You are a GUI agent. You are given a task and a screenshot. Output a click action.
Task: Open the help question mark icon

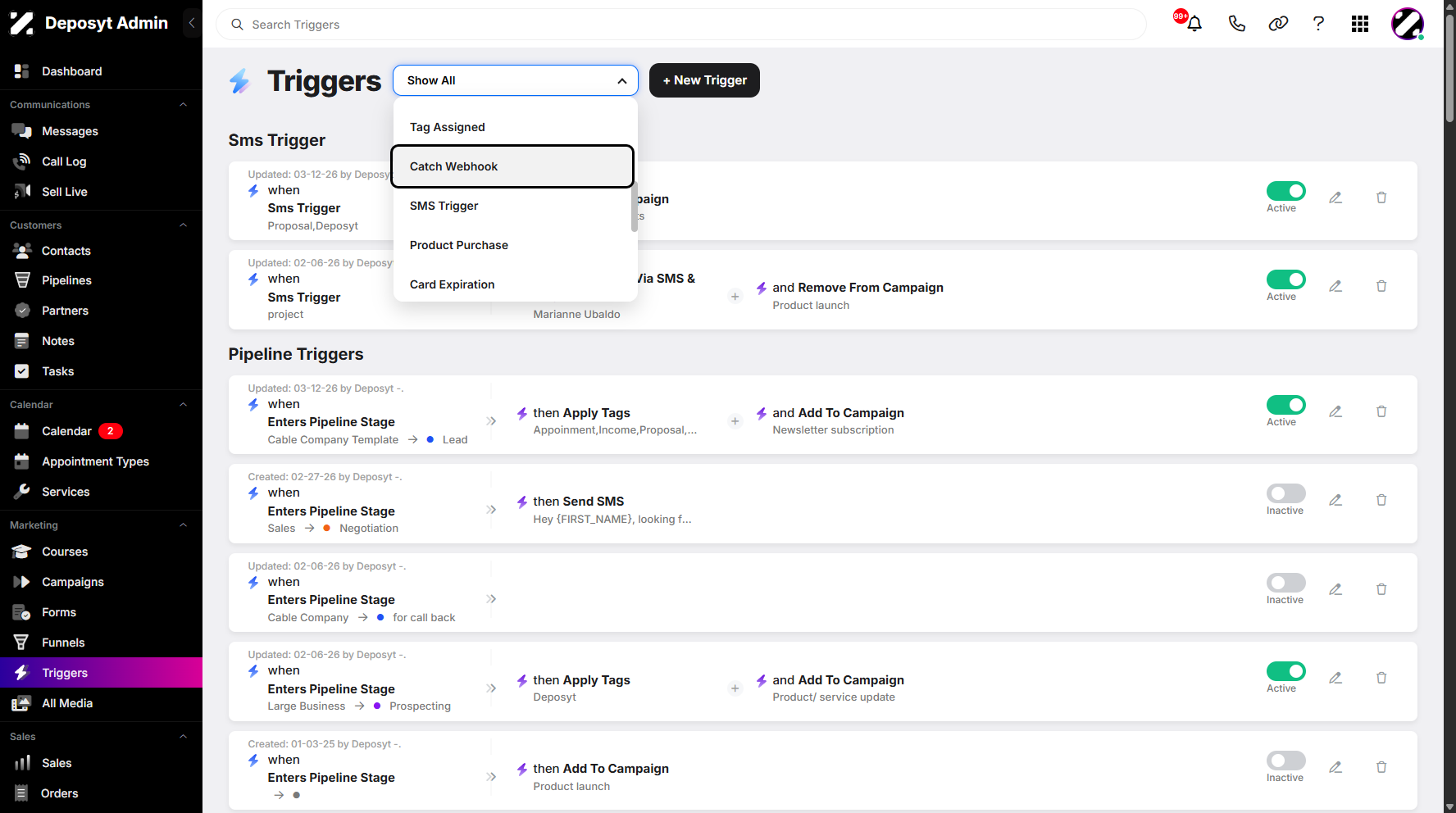1318,24
